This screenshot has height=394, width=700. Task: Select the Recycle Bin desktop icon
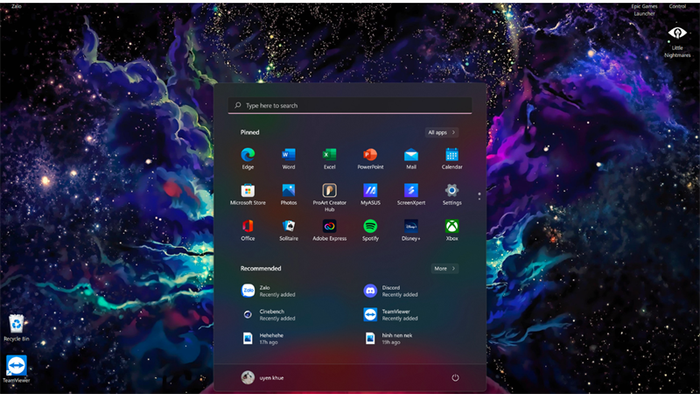(16, 328)
